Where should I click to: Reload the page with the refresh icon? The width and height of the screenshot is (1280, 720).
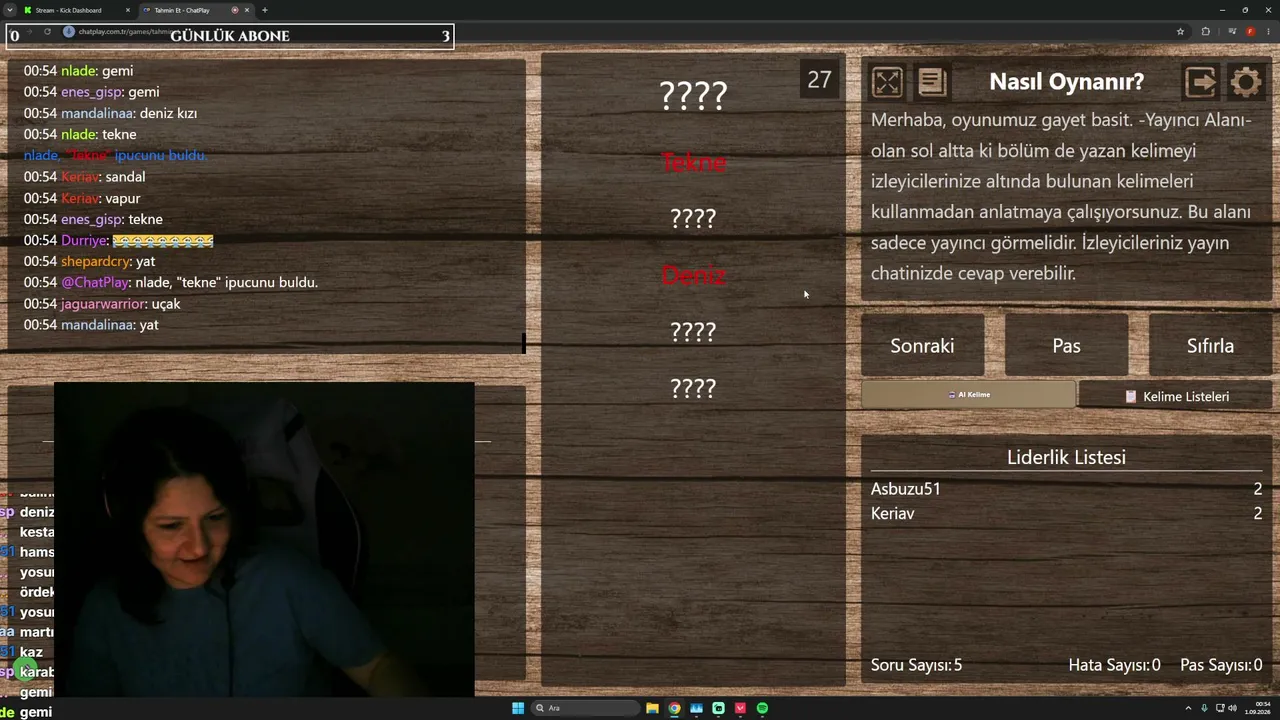[x=47, y=32]
